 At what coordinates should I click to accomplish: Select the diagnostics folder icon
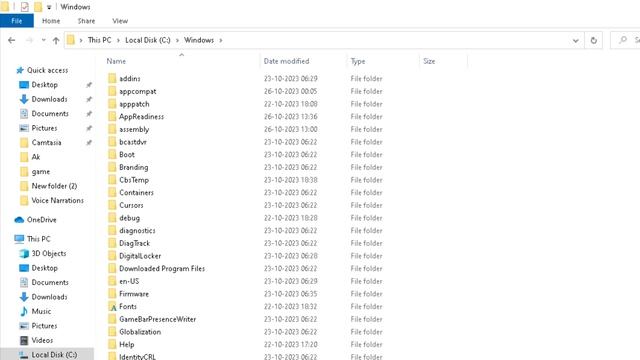pos(112,230)
